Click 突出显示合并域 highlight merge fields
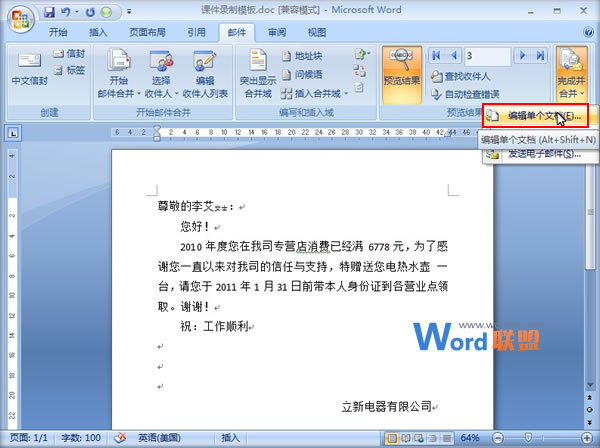 [258, 73]
